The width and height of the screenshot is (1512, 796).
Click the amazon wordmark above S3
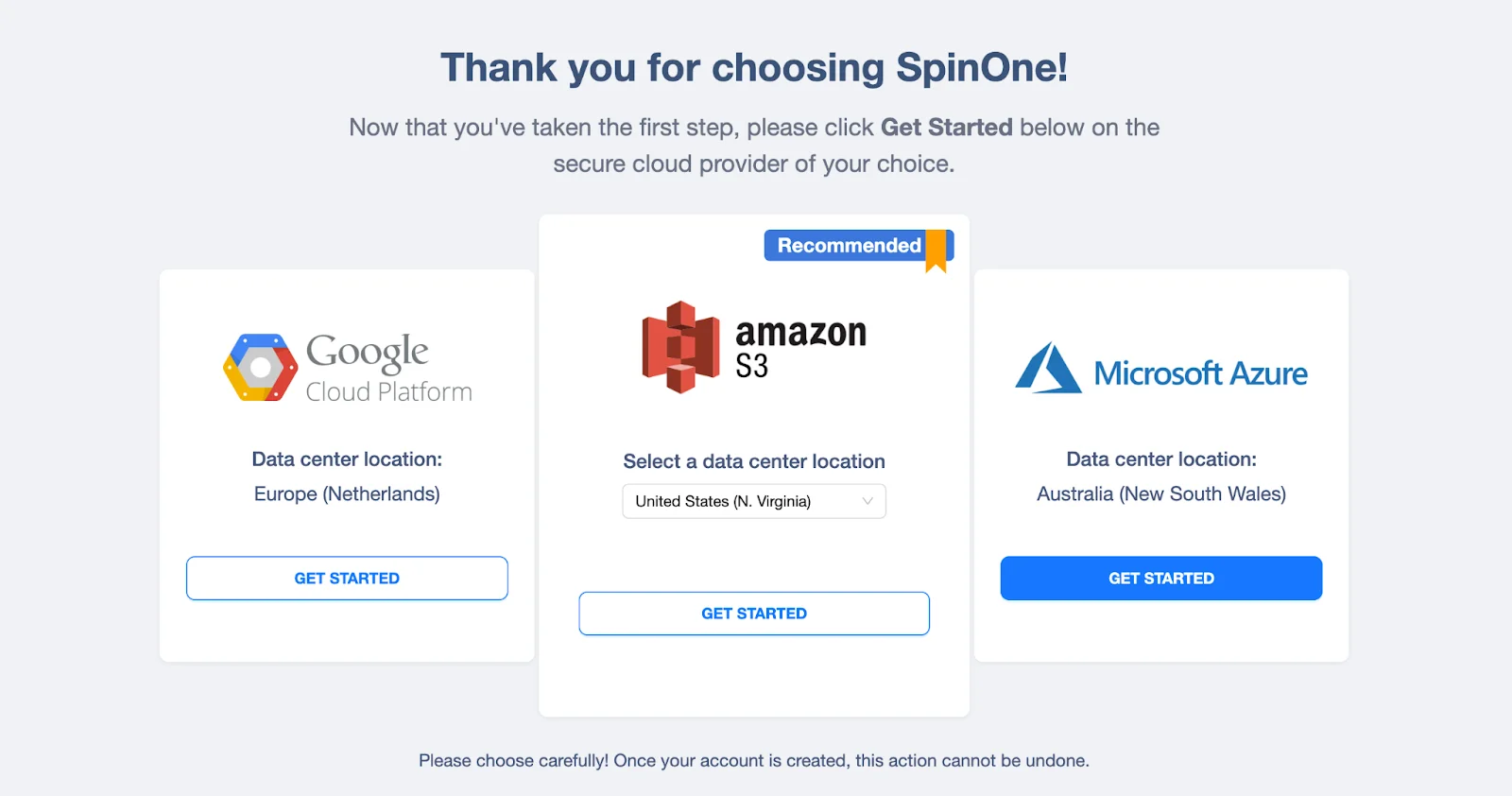coord(799,332)
